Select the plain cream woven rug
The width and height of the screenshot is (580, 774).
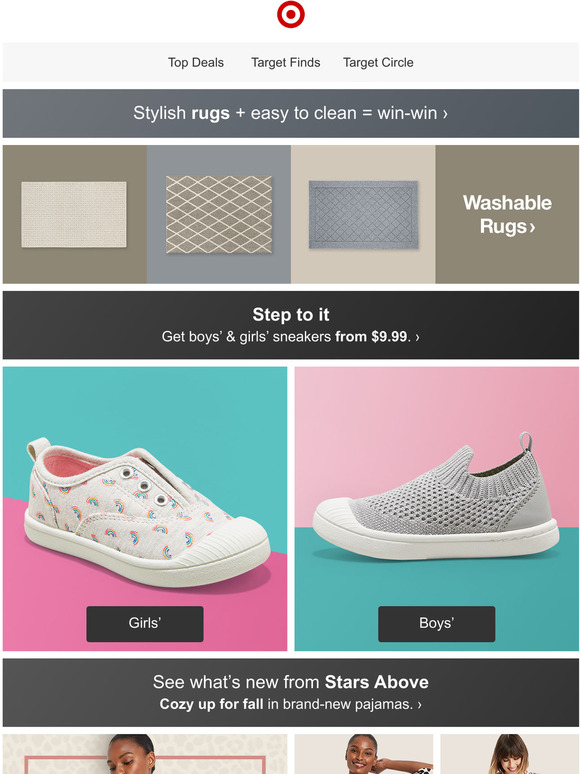click(74, 214)
